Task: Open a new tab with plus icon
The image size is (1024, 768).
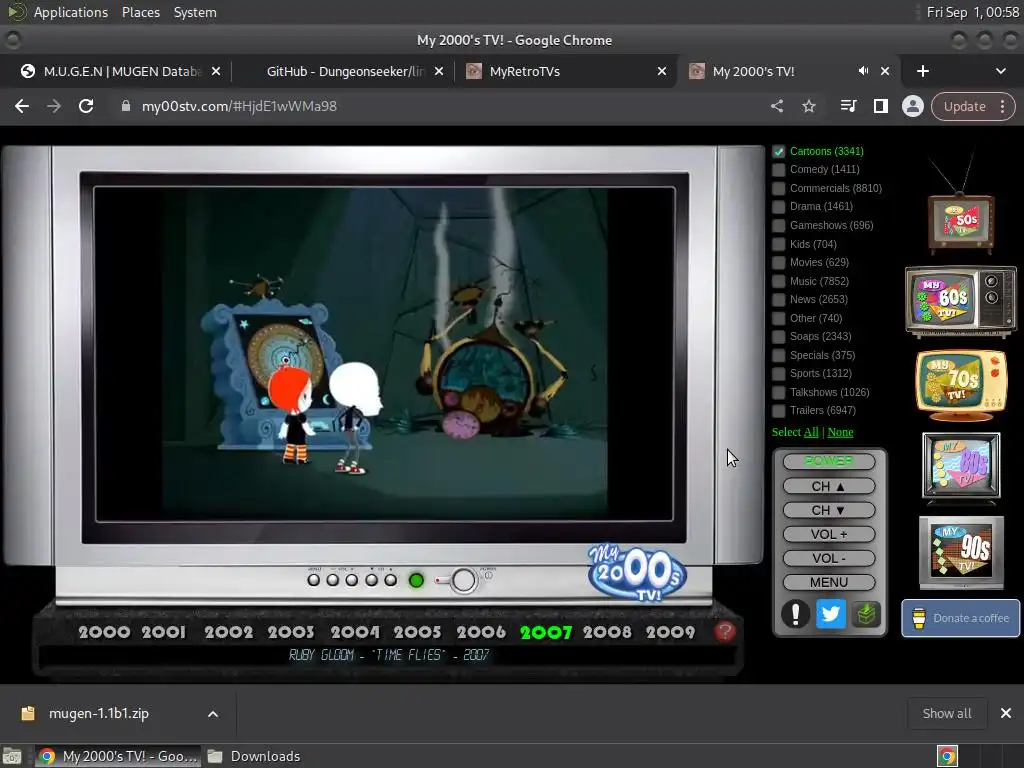Action: [x=922, y=71]
